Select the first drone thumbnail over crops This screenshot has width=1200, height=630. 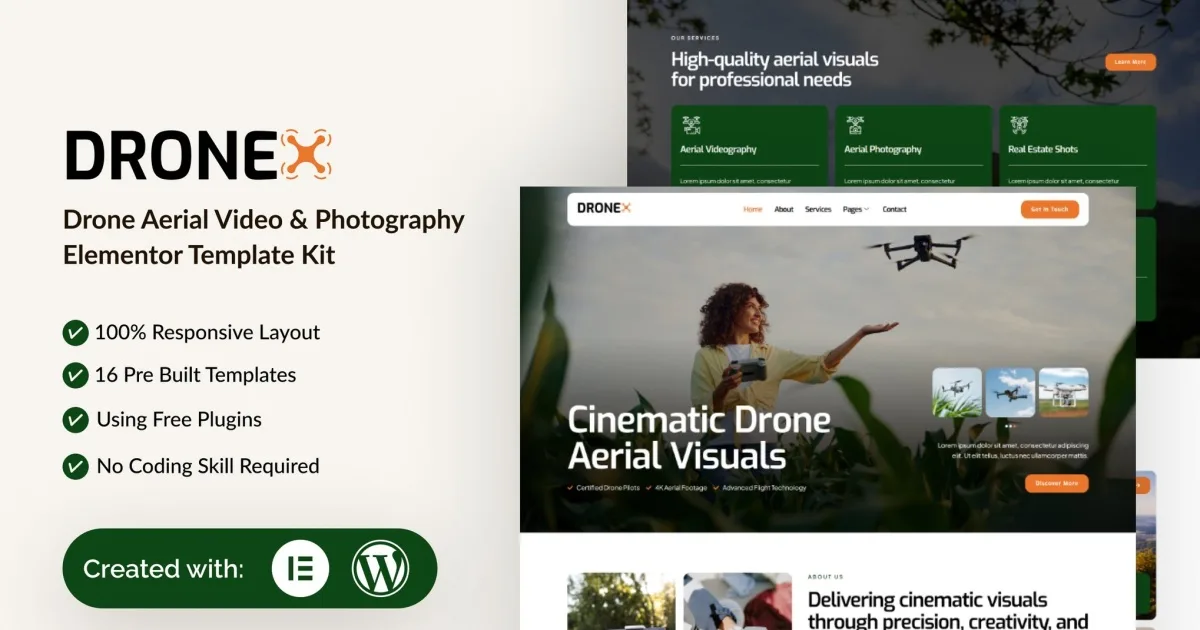click(957, 392)
